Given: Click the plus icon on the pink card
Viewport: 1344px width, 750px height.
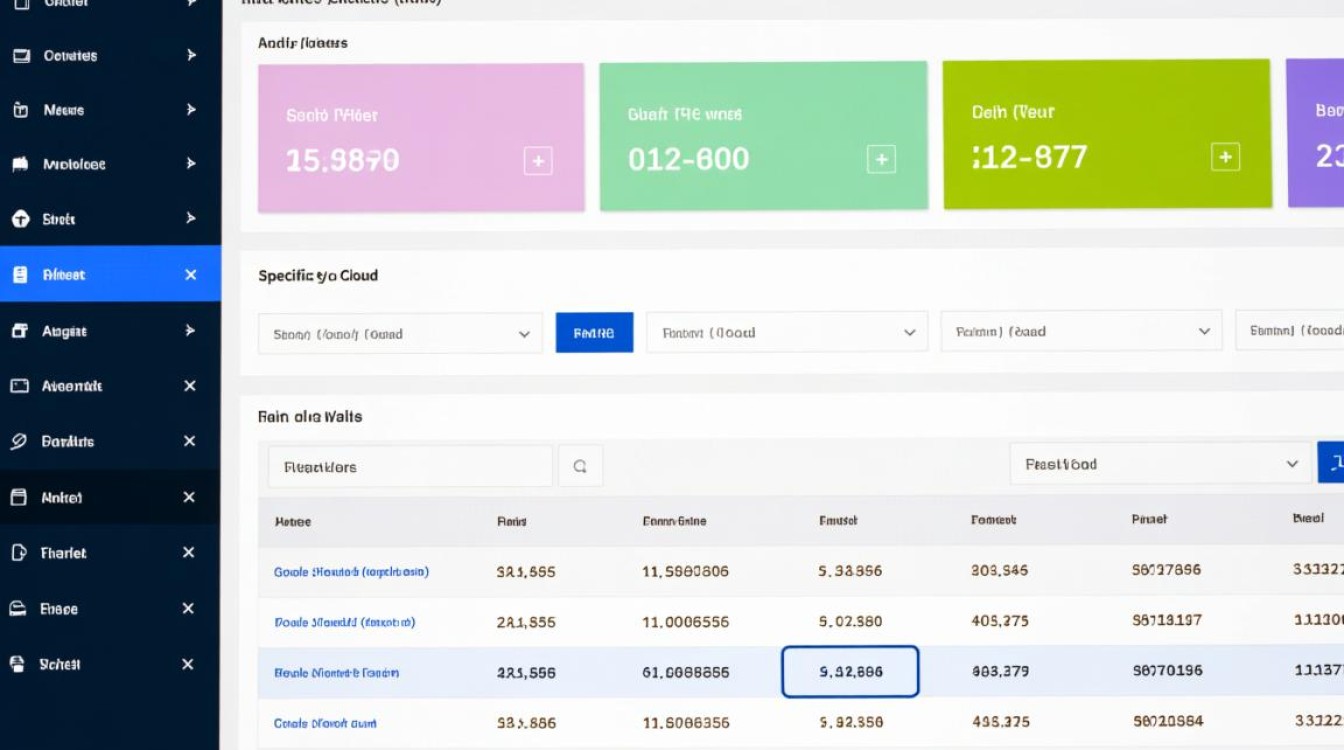Looking at the screenshot, I should 538,161.
